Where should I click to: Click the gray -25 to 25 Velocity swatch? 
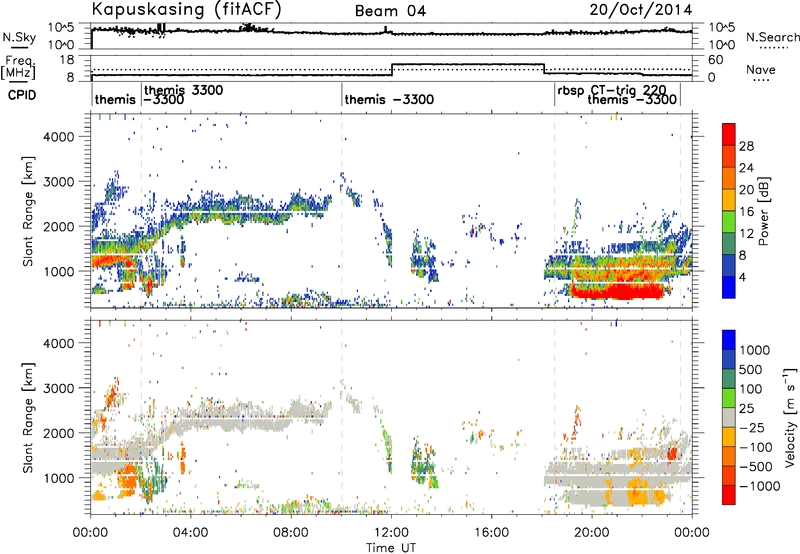tap(729, 418)
